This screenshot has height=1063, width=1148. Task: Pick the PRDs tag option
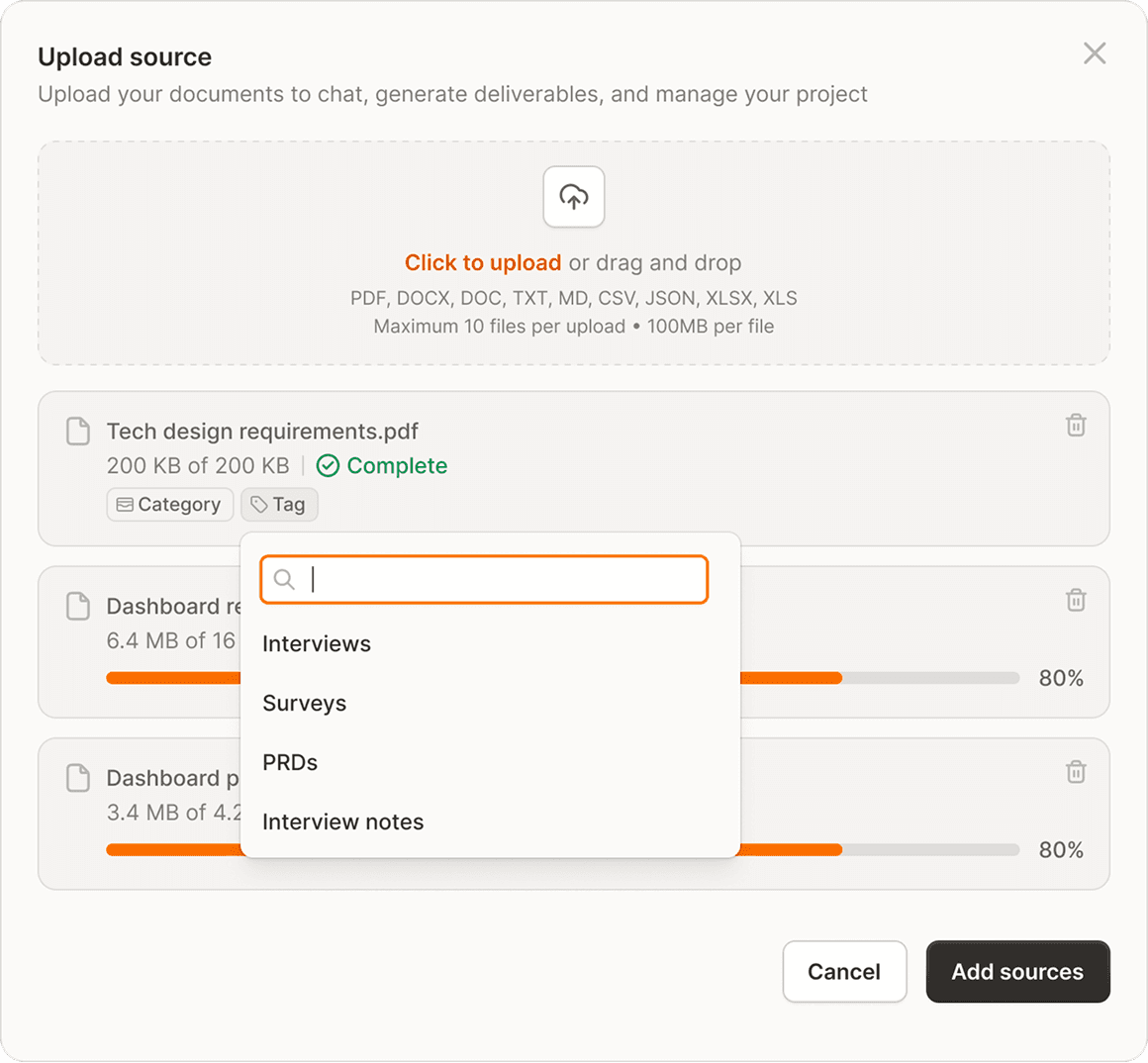click(290, 763)
